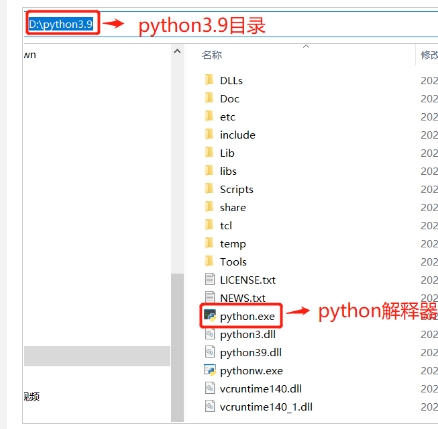The width and height of the screenshot is (438, 429).
Task: Click the navigation pane scroll-up arrow
Action: 177,51
